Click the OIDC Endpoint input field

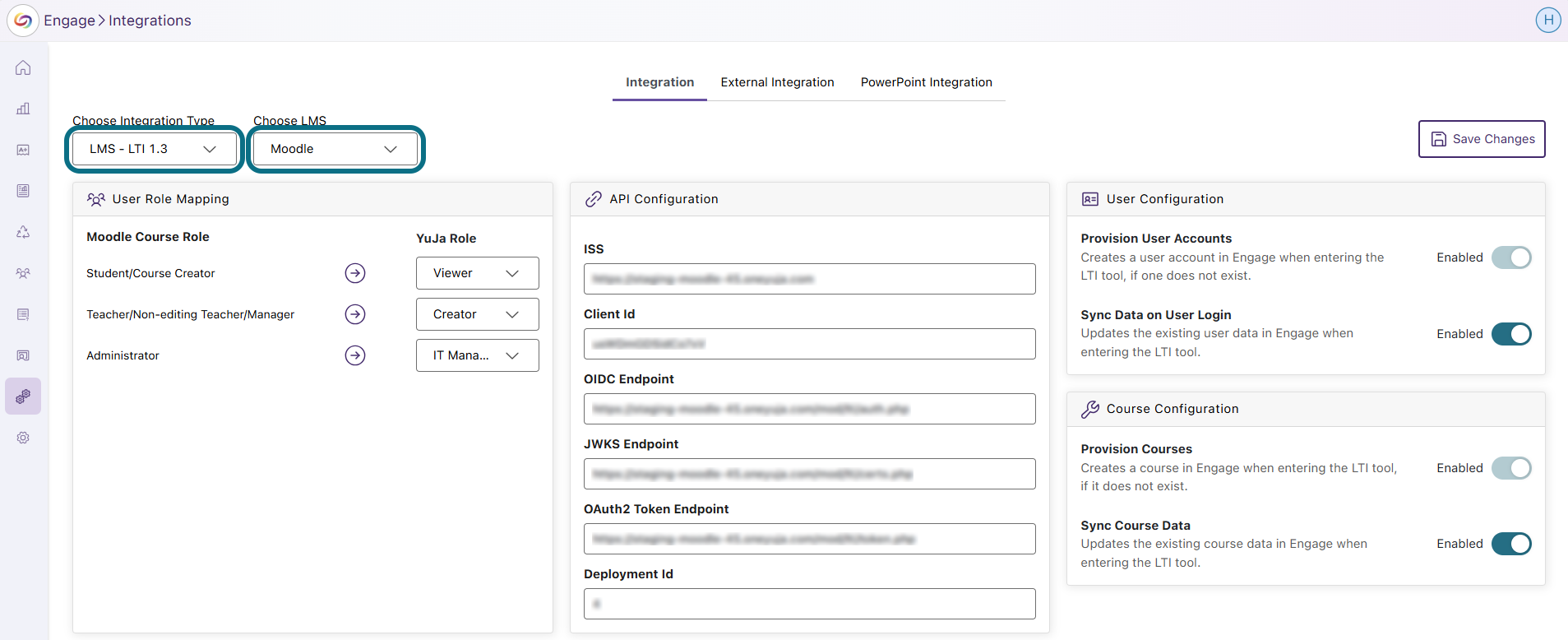click(x=810, y=409)
